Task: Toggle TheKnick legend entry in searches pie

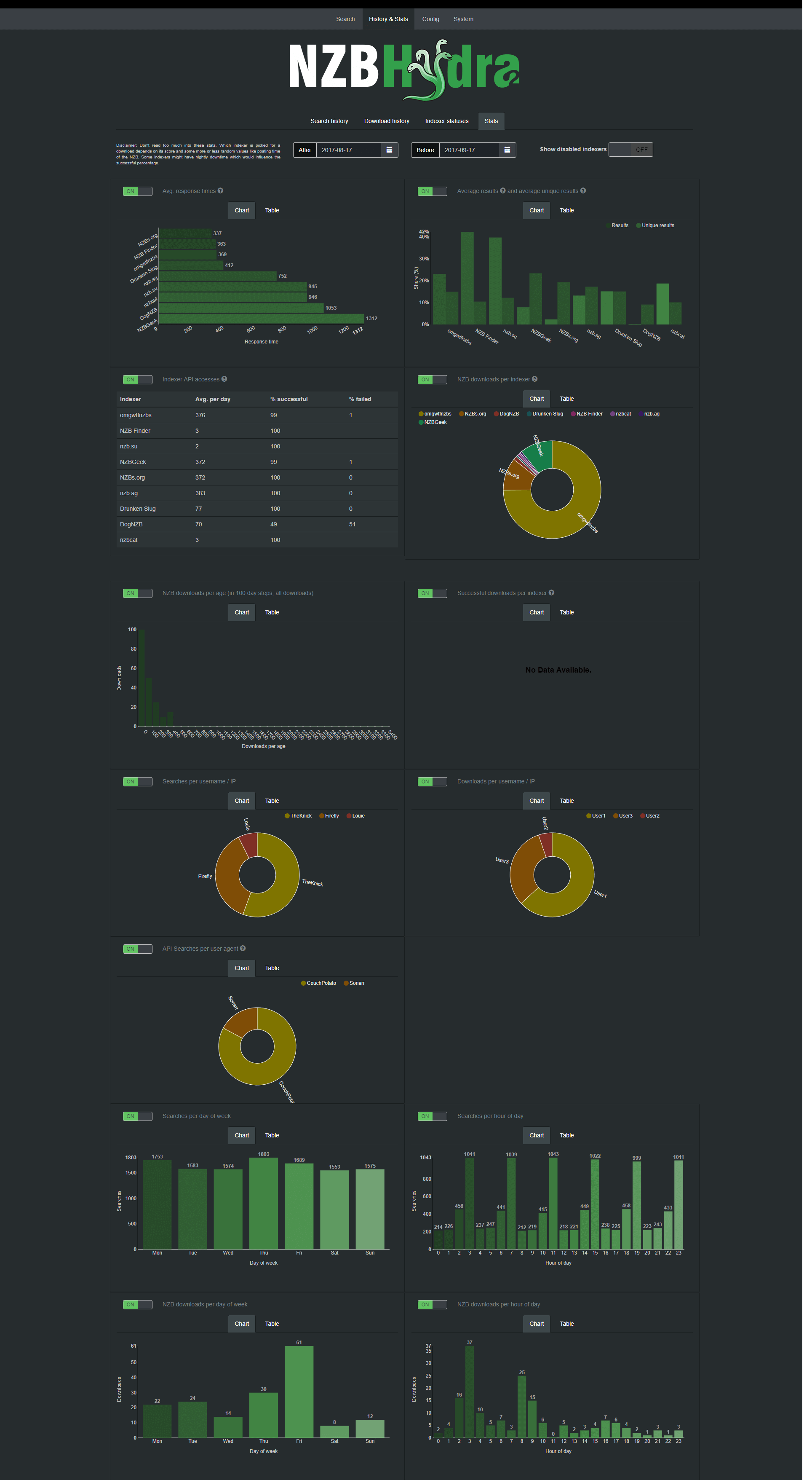Action: coord(298,816)
